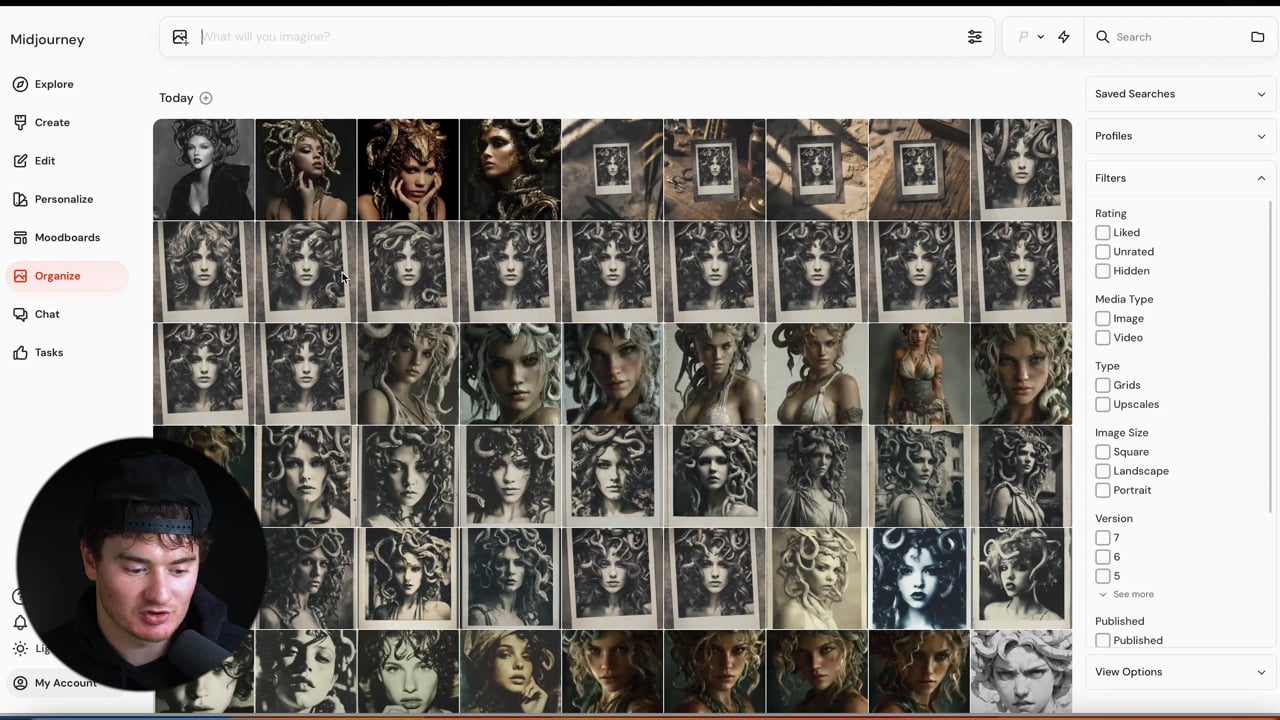Click the Tasks thumbs-up icon
The width and height of the screenshot is (1280, 720).
tap(20, 352)
